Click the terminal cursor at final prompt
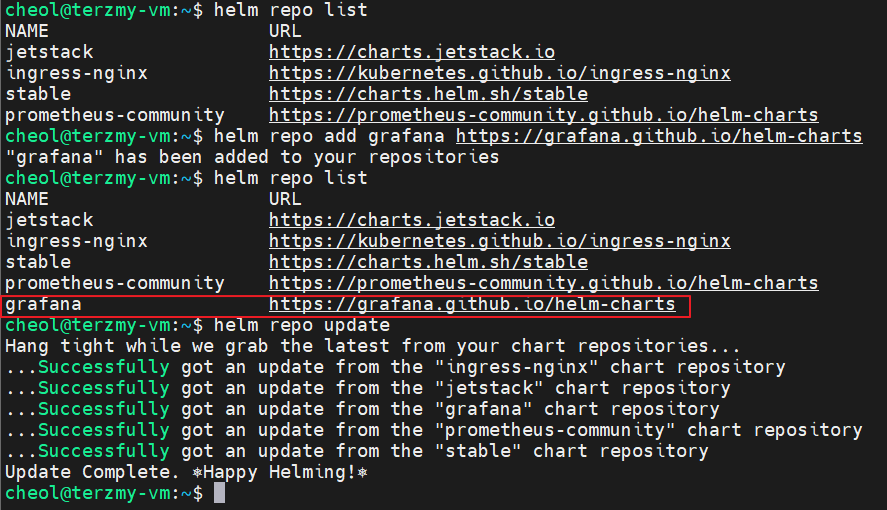Viewport: 887px width, 510px height. coord(219,493)
